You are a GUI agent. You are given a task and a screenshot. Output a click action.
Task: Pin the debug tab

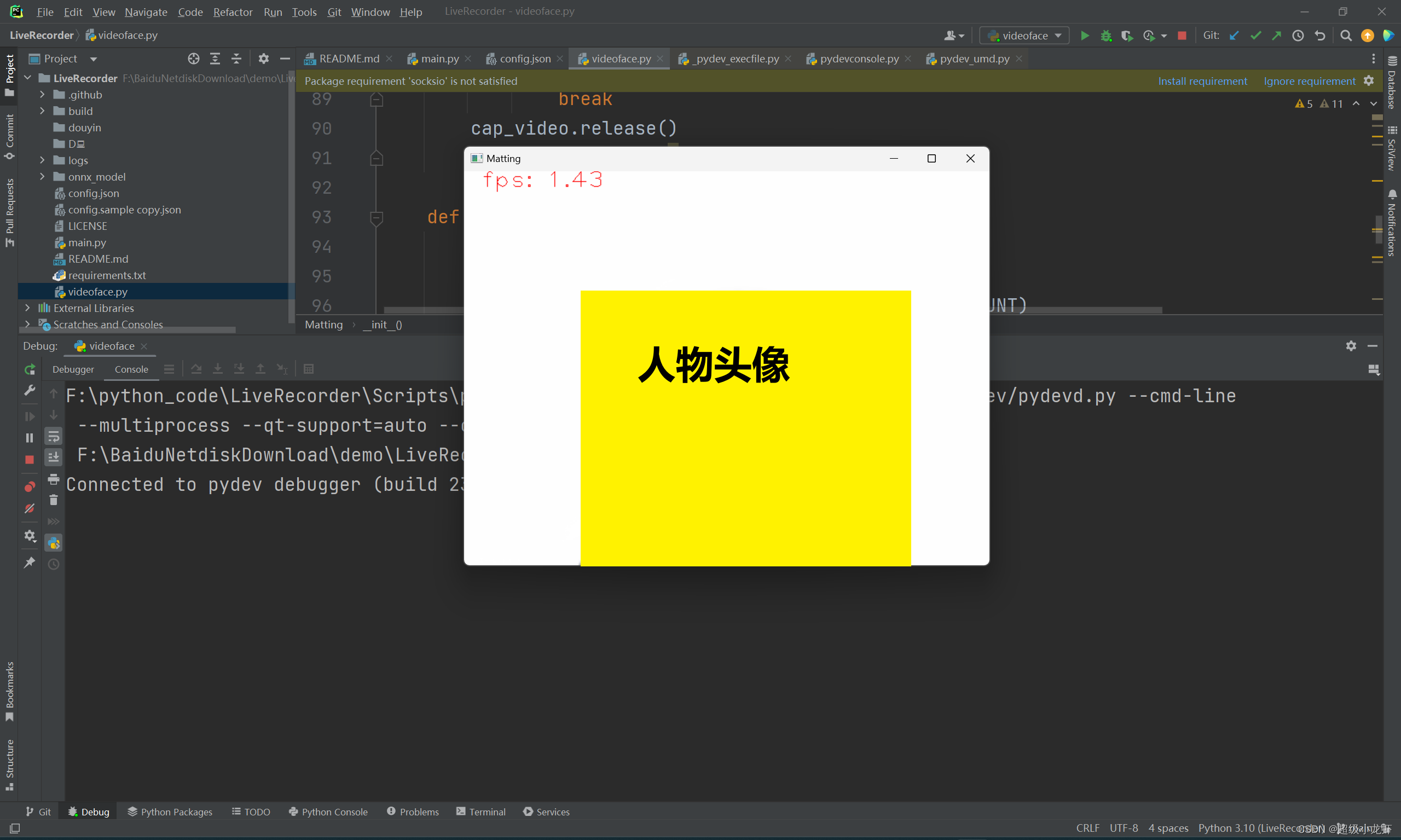(x=30, y=562)
